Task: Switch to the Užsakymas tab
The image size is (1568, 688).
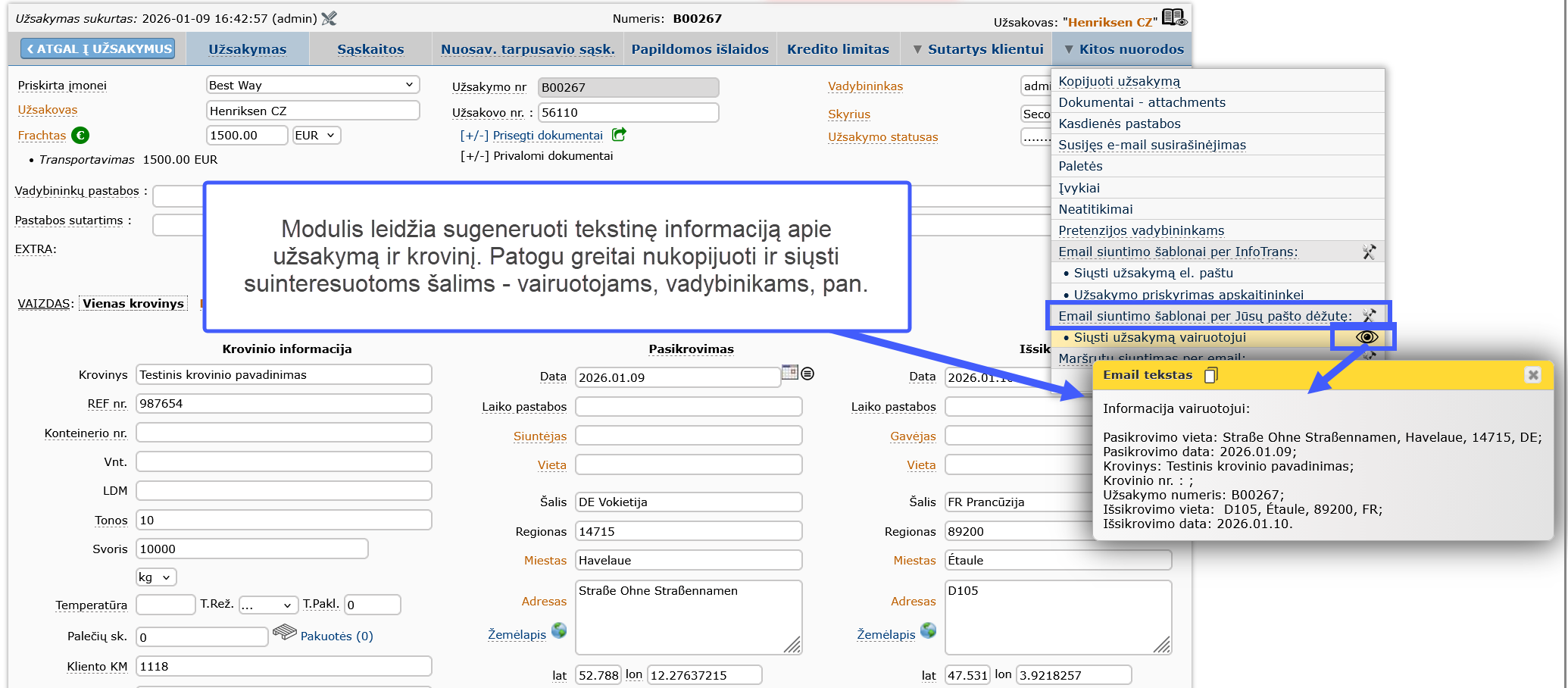Action: coord(248,49)
